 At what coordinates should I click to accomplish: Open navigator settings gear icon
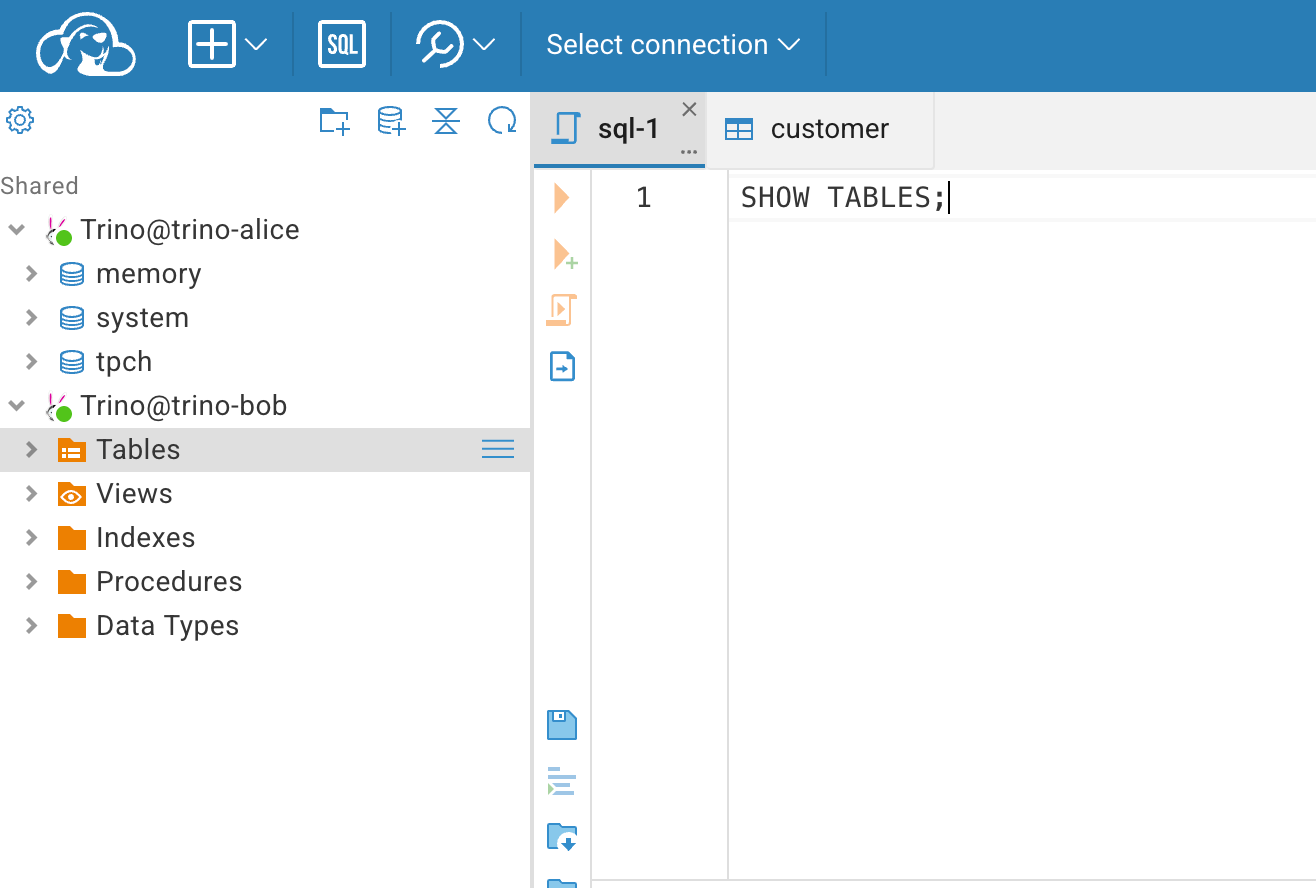click(20, 121)
